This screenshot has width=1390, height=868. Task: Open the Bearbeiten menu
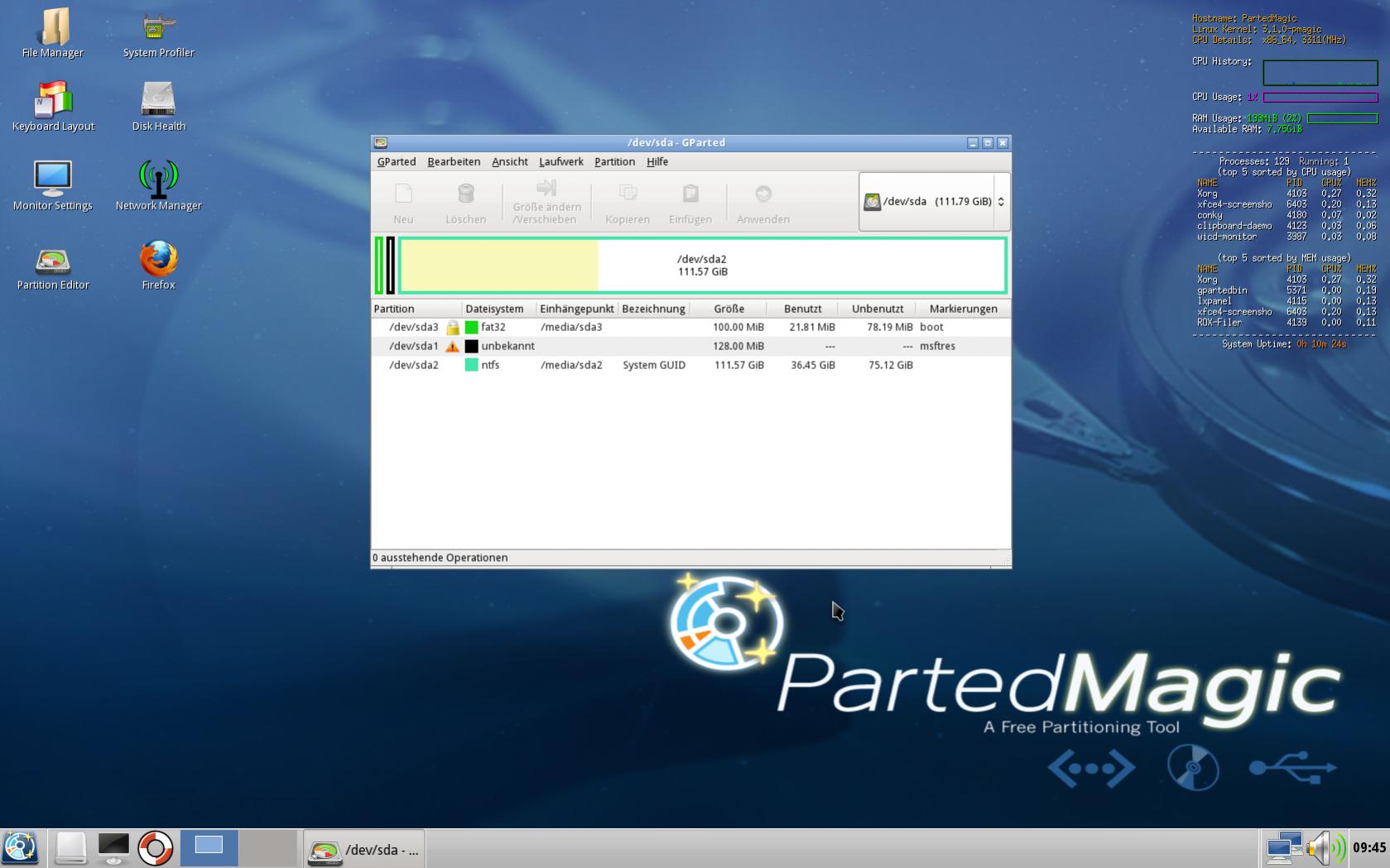tap(454, 161)
